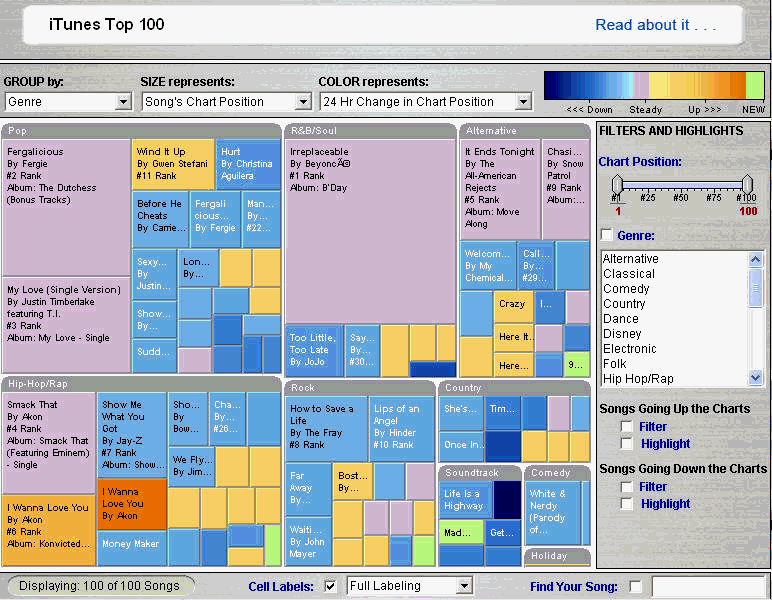Select the It Ends Tonight cell

(x=500, y=190)
